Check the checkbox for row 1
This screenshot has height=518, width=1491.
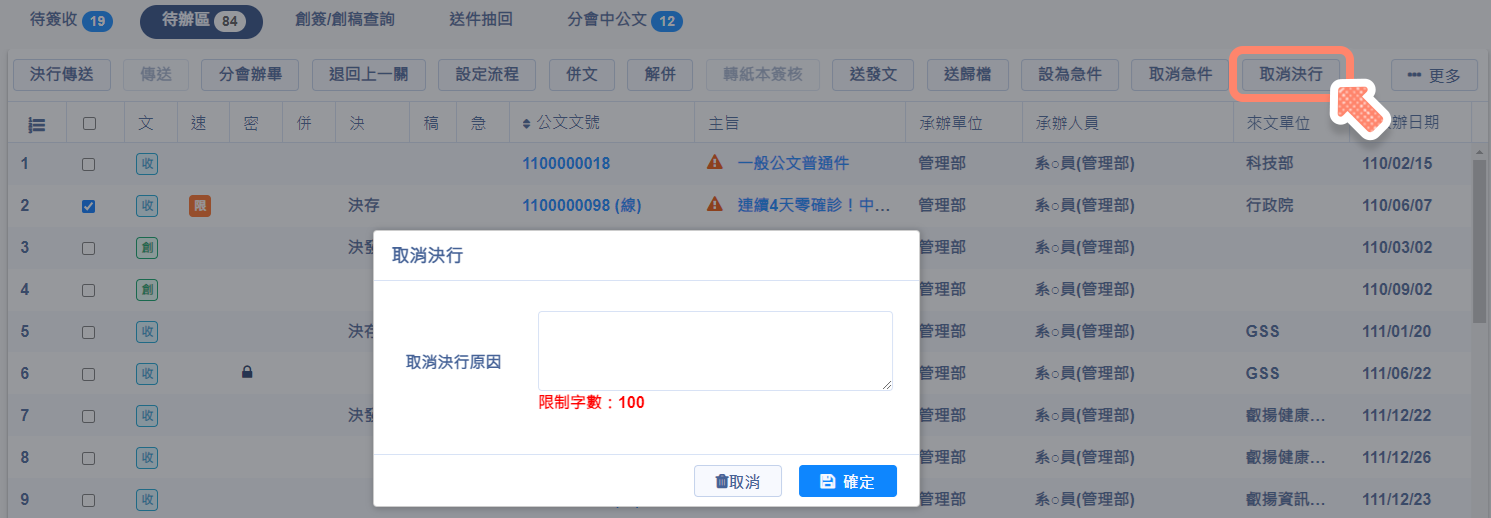coord(89,164)
